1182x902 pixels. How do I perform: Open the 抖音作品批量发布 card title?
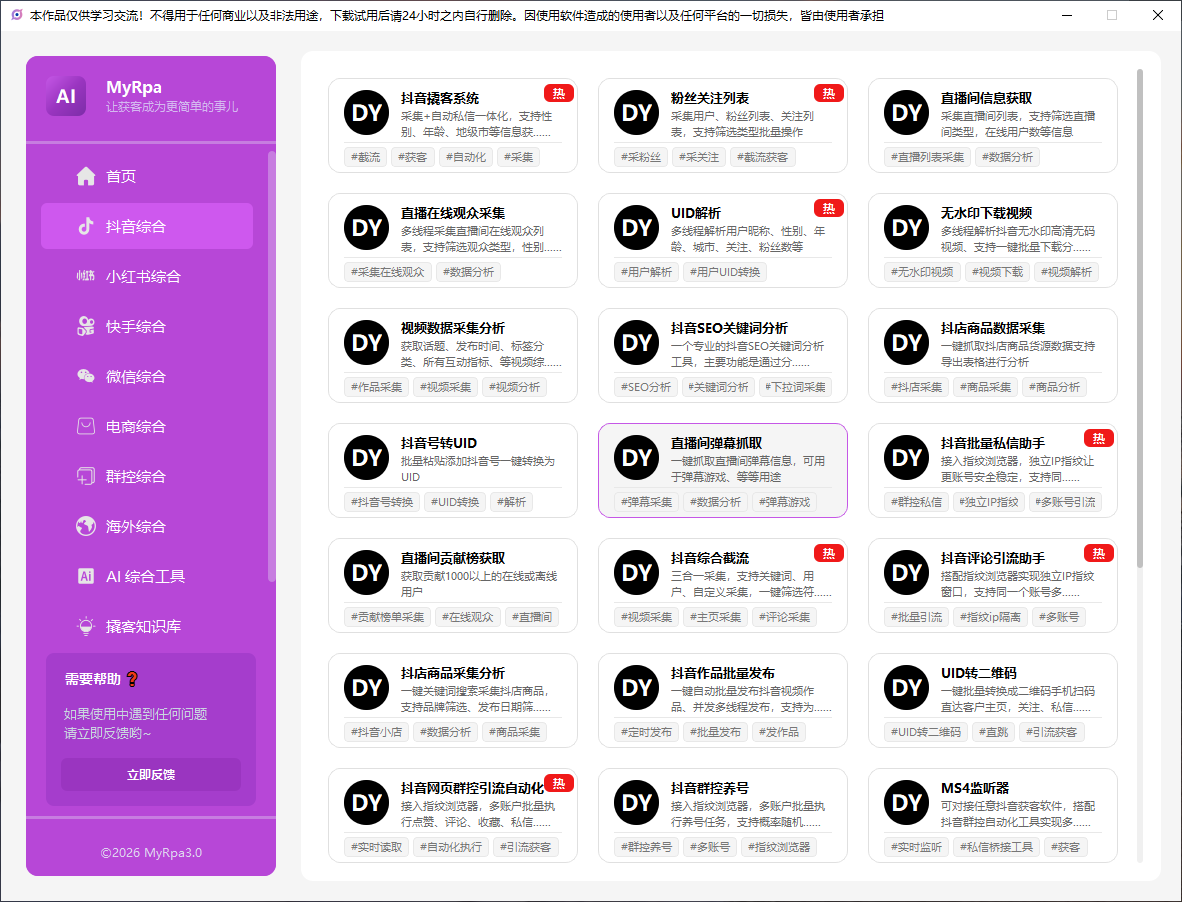[723, 673]
